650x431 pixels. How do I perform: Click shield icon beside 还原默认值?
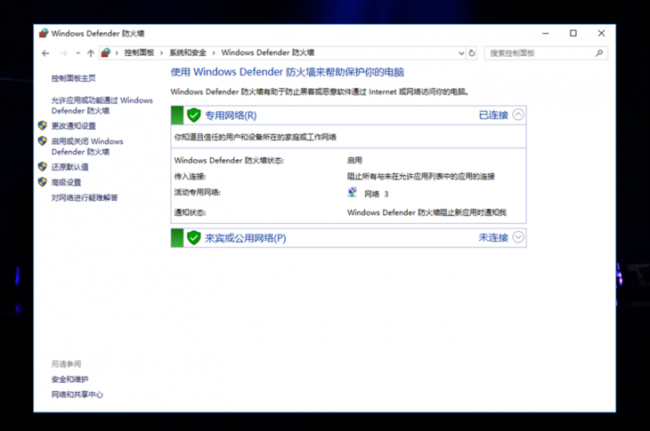42,166
